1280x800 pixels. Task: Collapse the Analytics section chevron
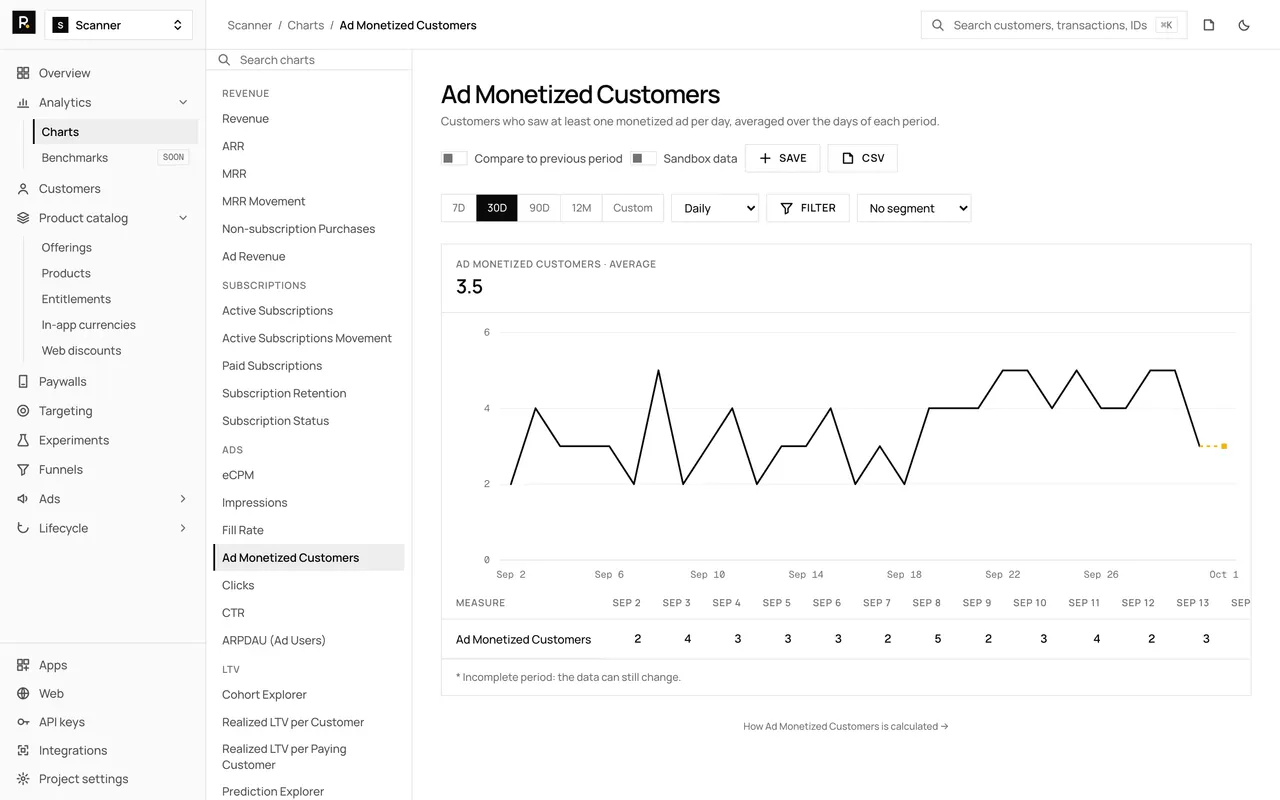point(183,102)
